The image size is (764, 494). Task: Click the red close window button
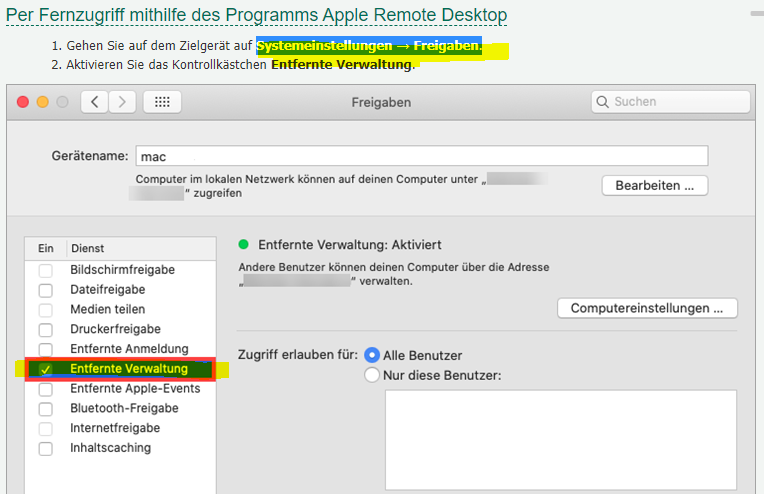[24, 102]
